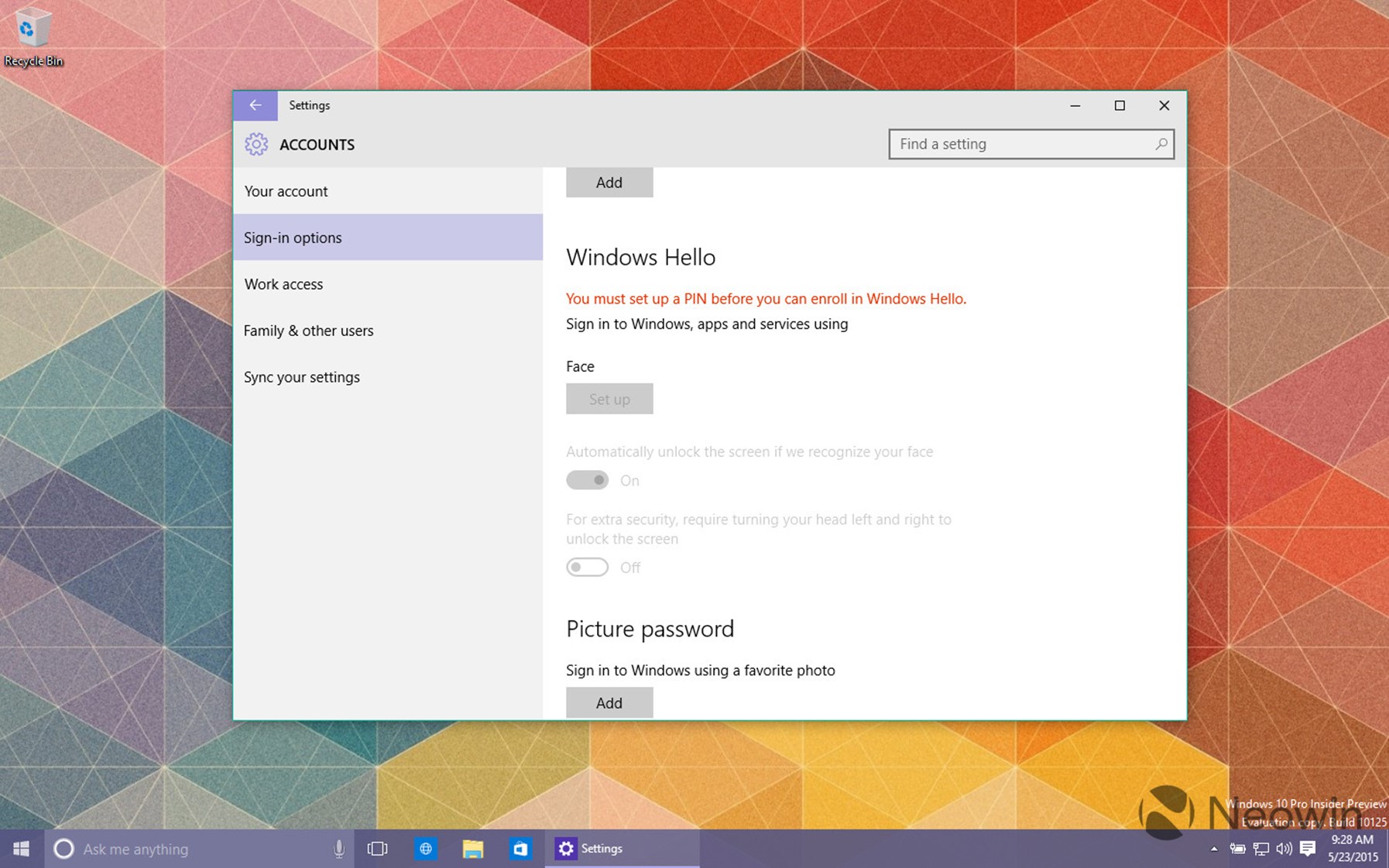This screenshot has height=868, width=1389.
Task: Toggle automatic face unlock switch
Action: click(x=587, y=480)
